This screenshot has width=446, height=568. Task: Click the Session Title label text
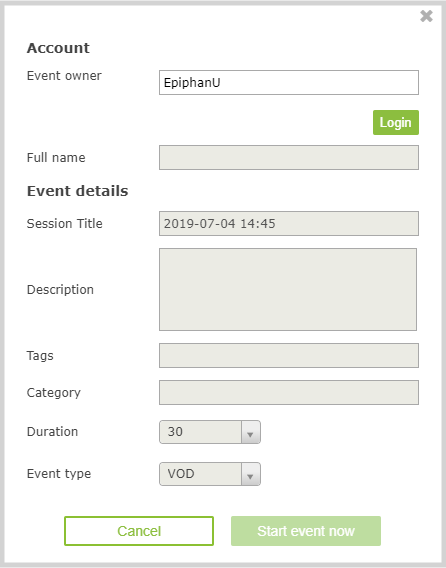click(64, 224)
